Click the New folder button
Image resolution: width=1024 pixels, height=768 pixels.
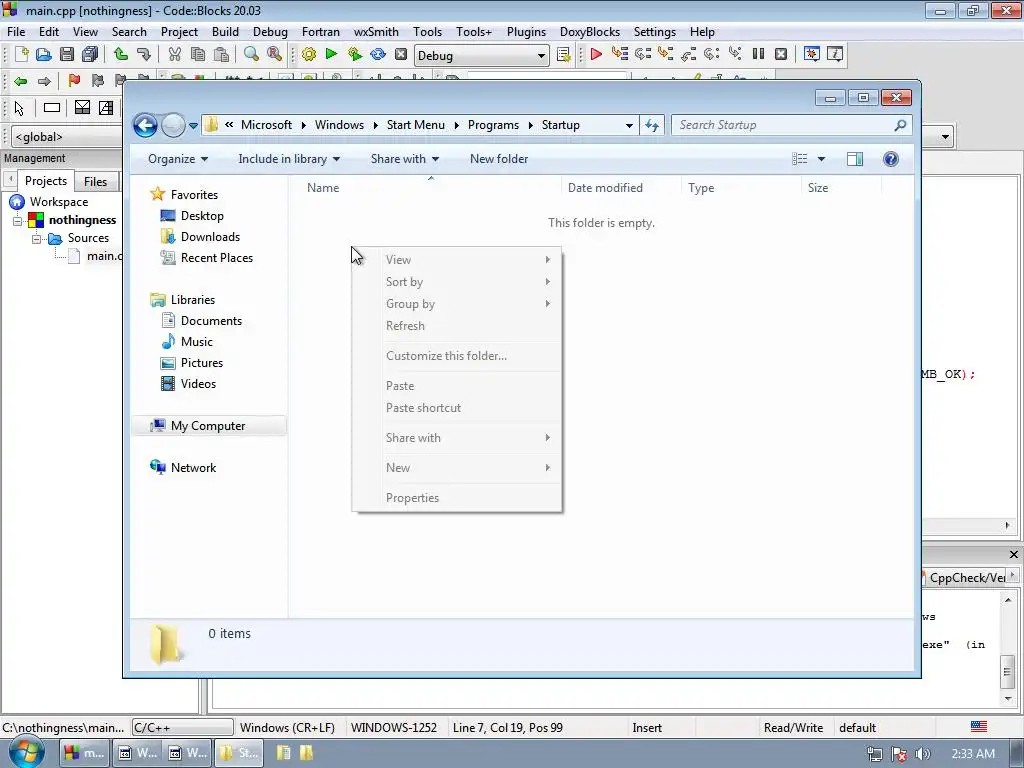(499, 159)
